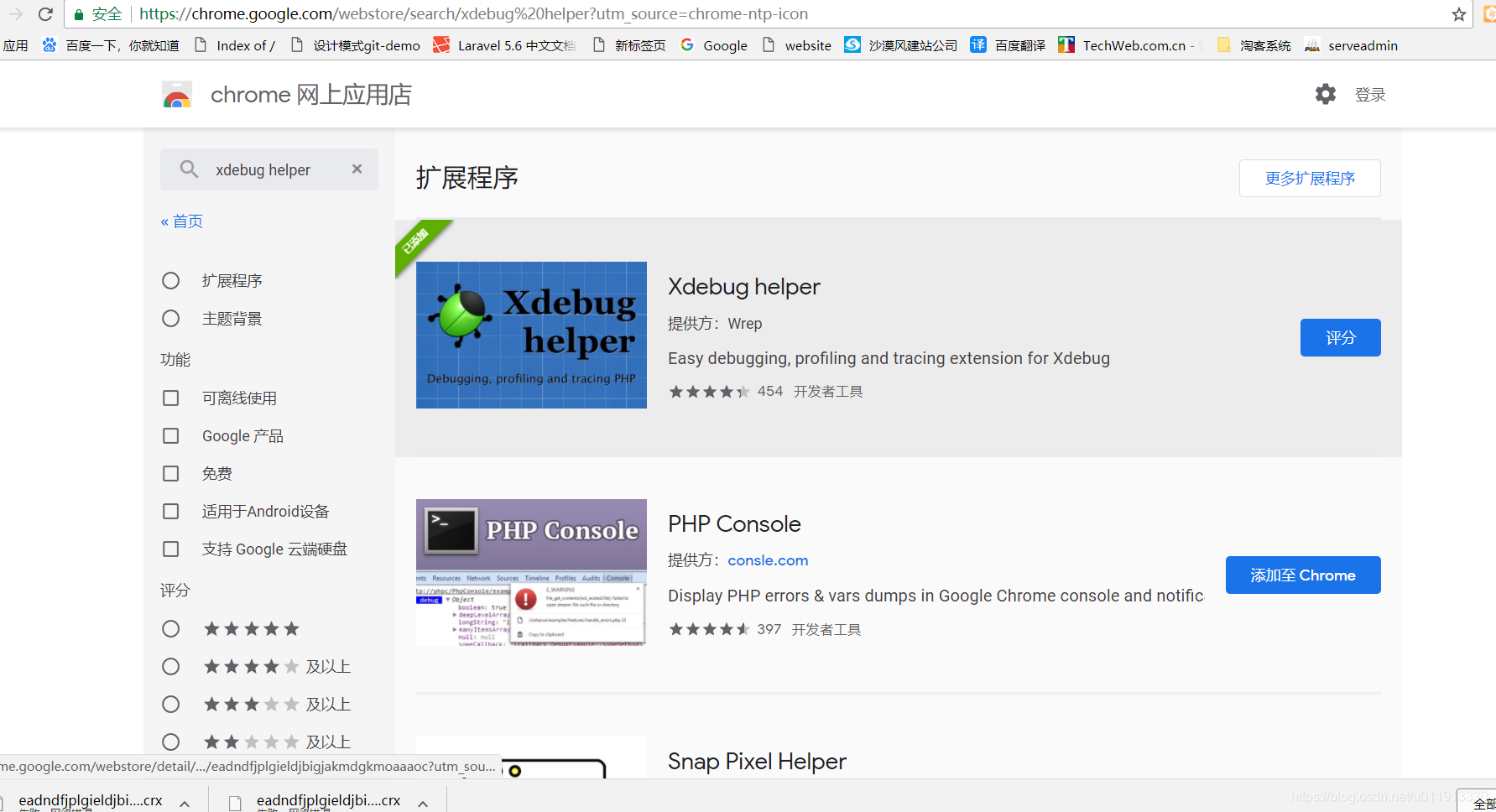The image size is (1496, 812).
Task: Click the green secure lock icon
Action: [79, 14]
